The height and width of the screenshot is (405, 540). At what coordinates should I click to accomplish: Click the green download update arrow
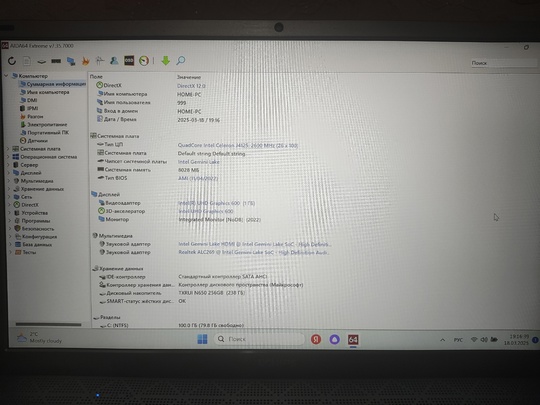[166, 61]
